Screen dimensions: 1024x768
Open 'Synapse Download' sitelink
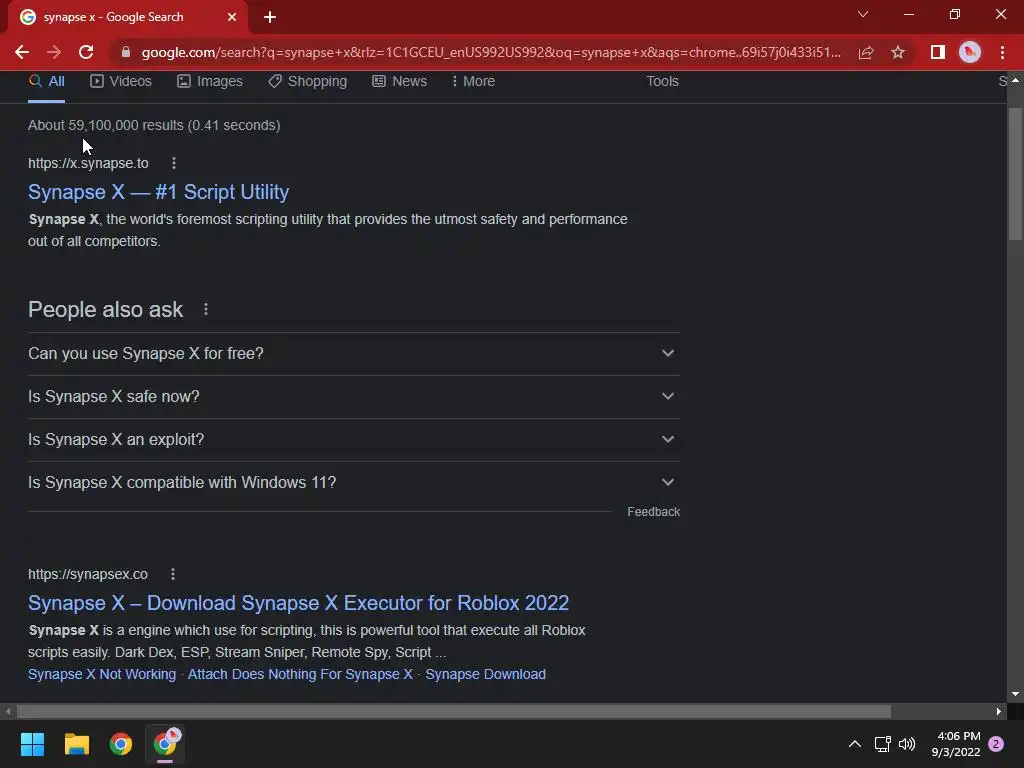coord(485,674)
